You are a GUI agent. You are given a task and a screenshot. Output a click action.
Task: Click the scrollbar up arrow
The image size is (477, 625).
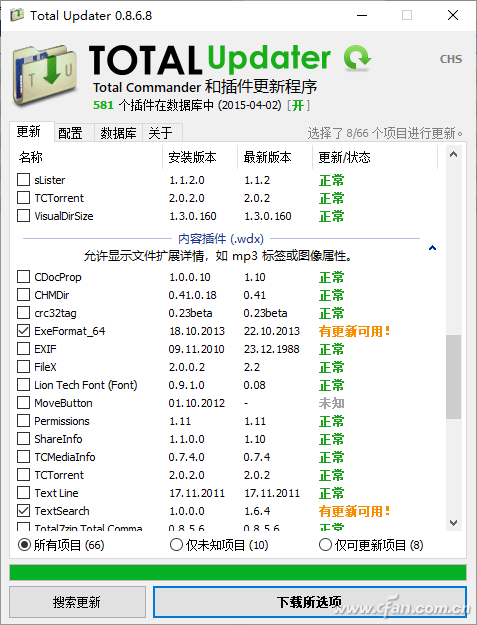(453, 155)
